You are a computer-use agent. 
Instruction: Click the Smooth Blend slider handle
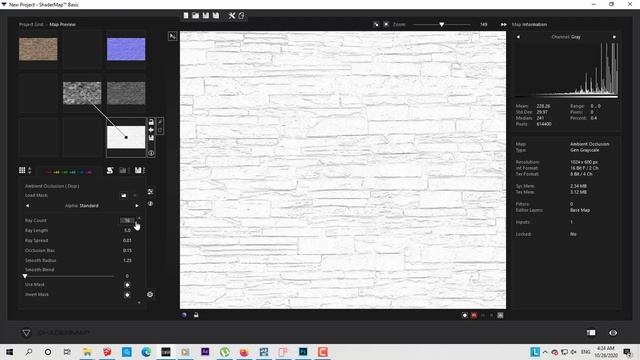pos(25,276)
